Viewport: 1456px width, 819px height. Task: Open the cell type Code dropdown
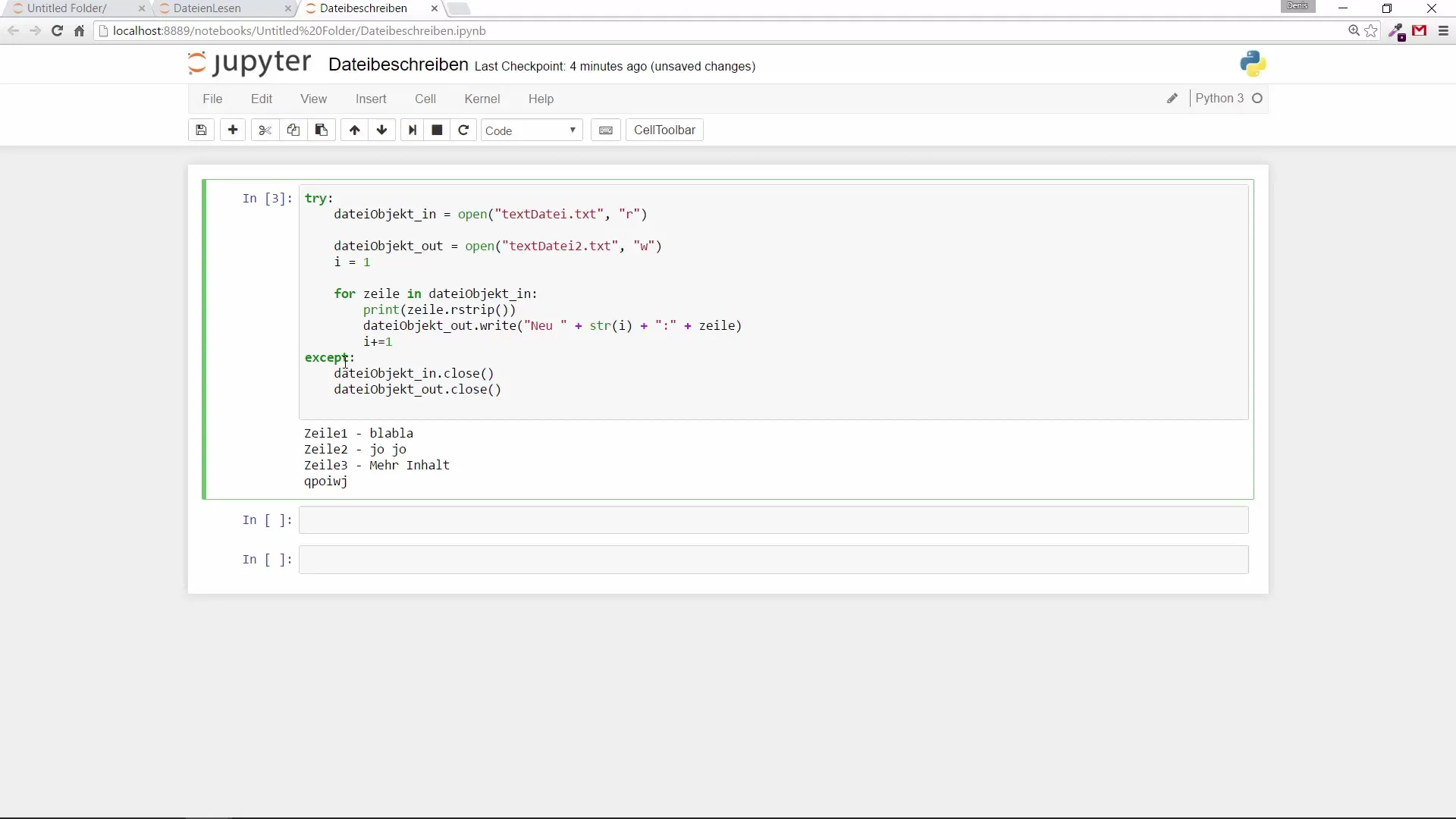pyautogui.click(x=532, y=130)
